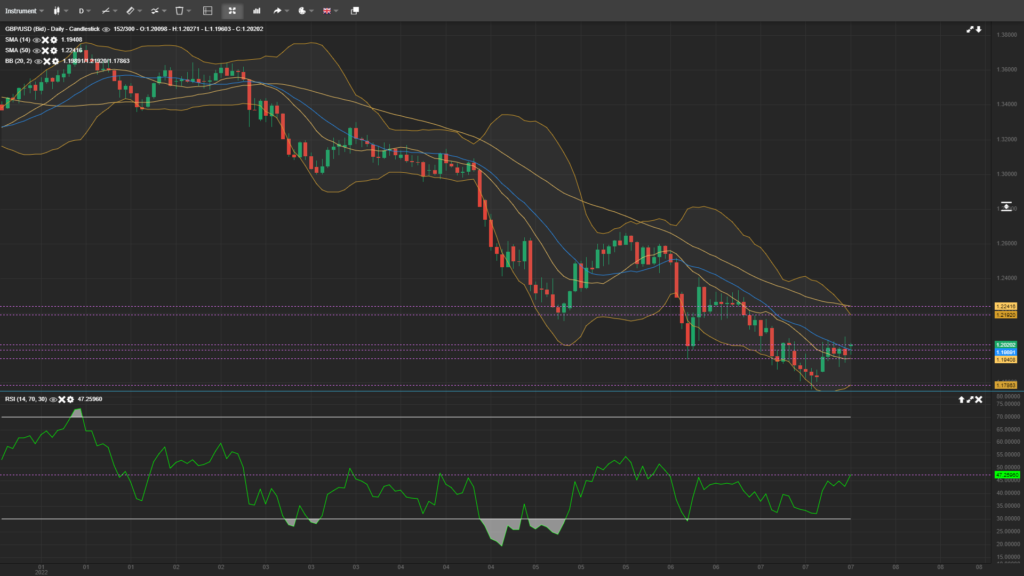Click the trash delete drawings icon
This screenshot has height=576, width=1024.
pos(180,10)
